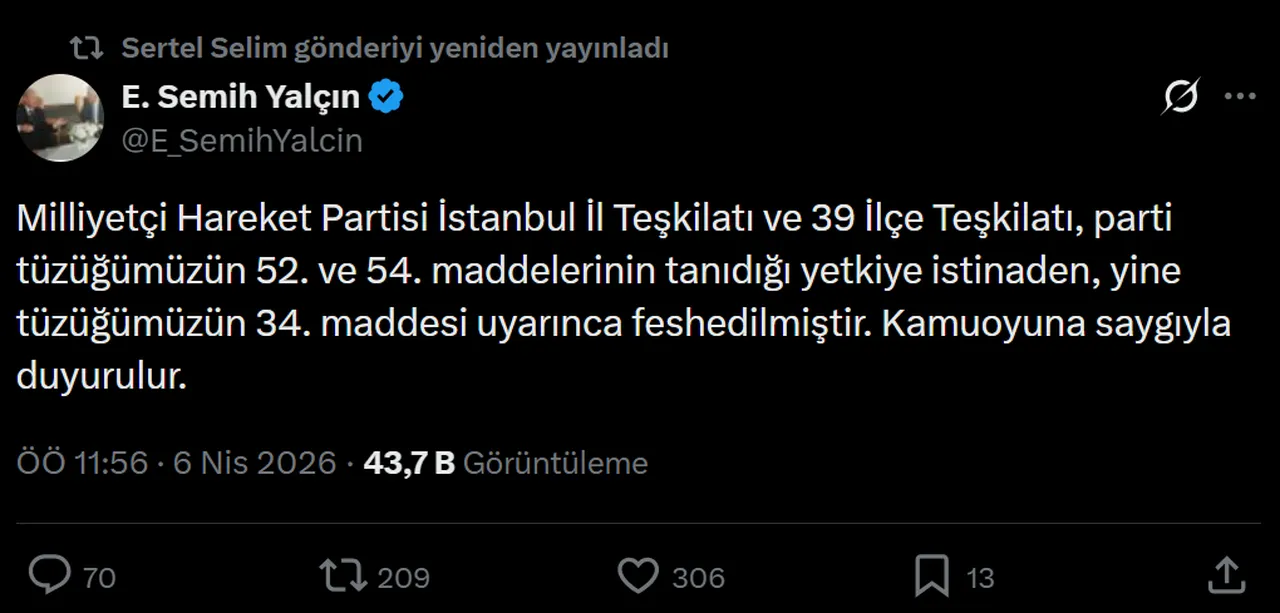Image resolution: width=1280 pixels, height=613 pixels.
Task: Click the 306 likes count
Action: coord(697,576)
